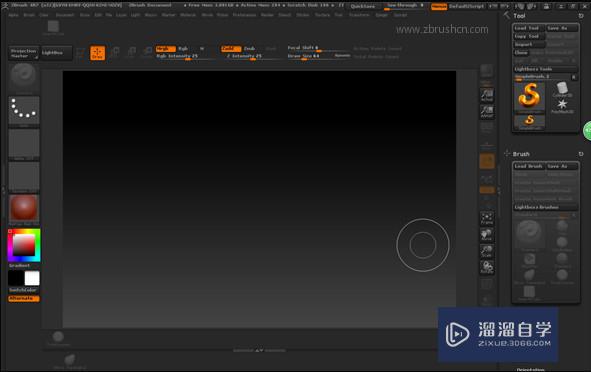
Task: Toggle the orange Perspective button on right shelf
Action: tap(487, 161)
